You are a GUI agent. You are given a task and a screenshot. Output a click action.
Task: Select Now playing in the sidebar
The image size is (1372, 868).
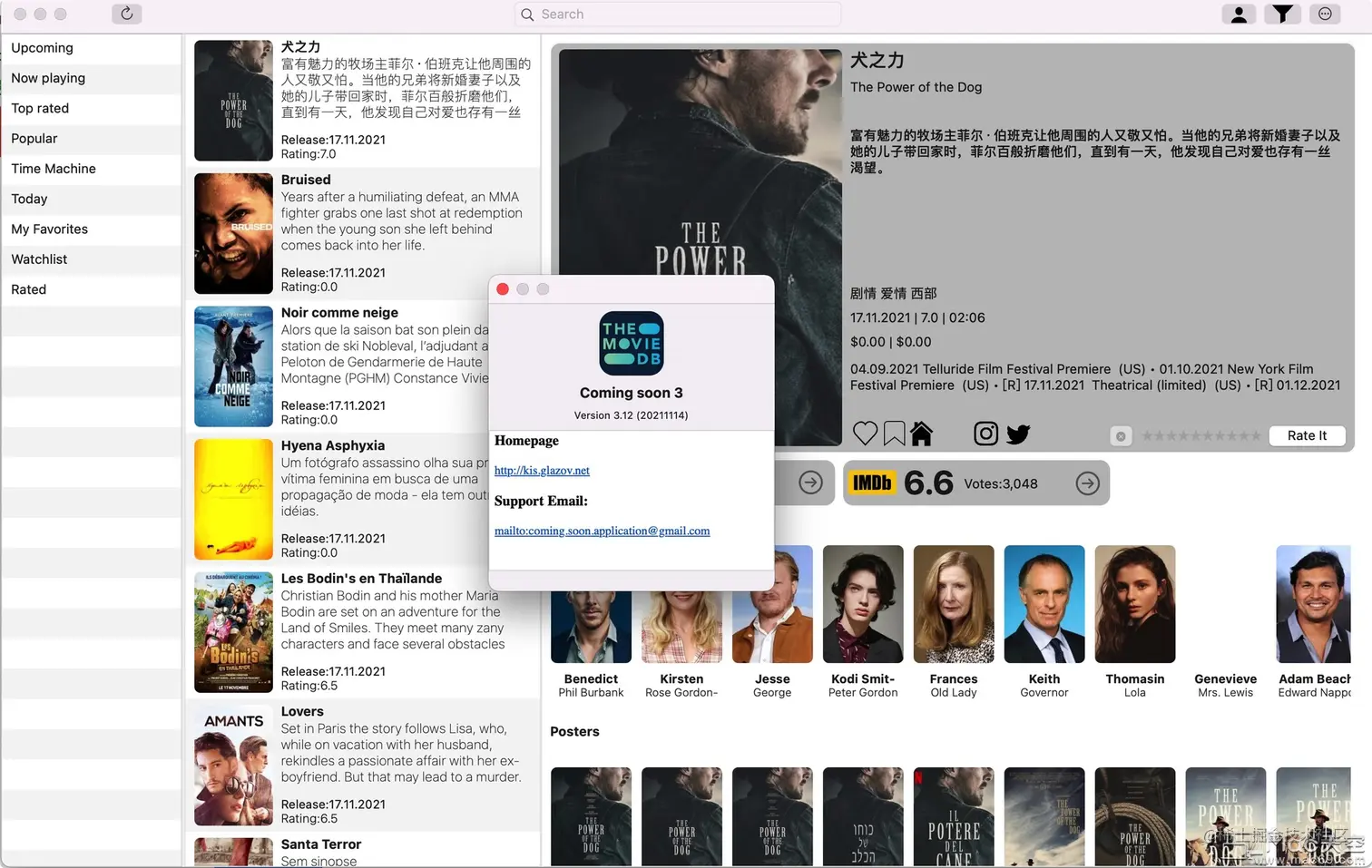pos(91,78)
